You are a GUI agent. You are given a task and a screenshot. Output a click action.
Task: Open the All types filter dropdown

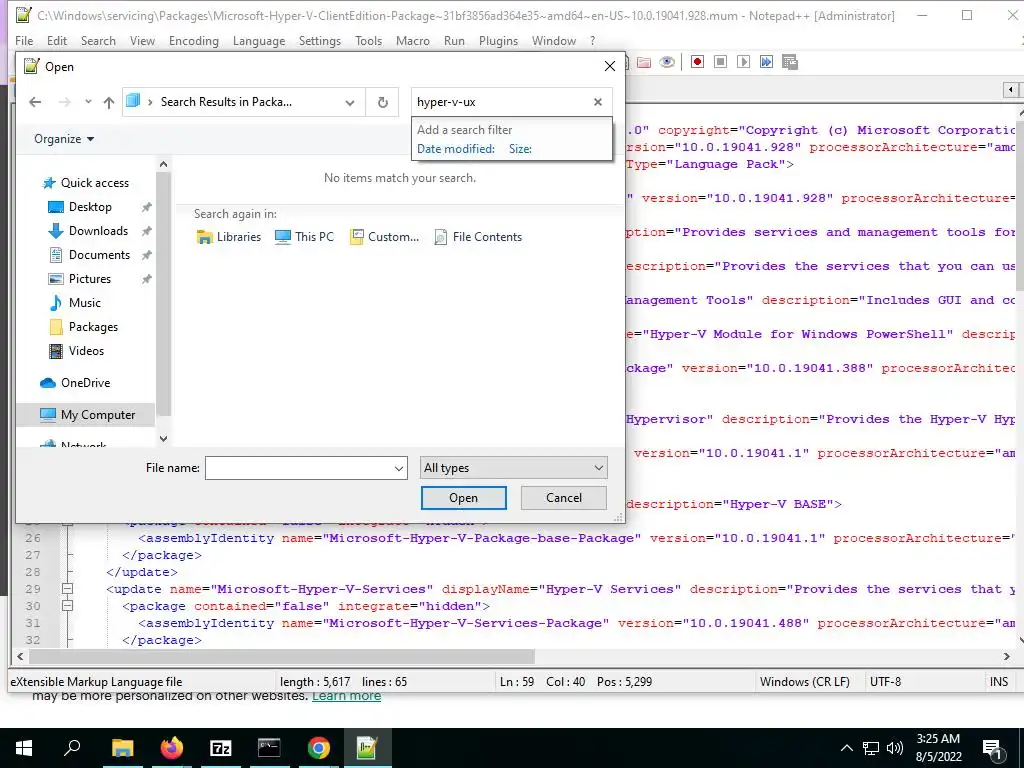point(513,468)
